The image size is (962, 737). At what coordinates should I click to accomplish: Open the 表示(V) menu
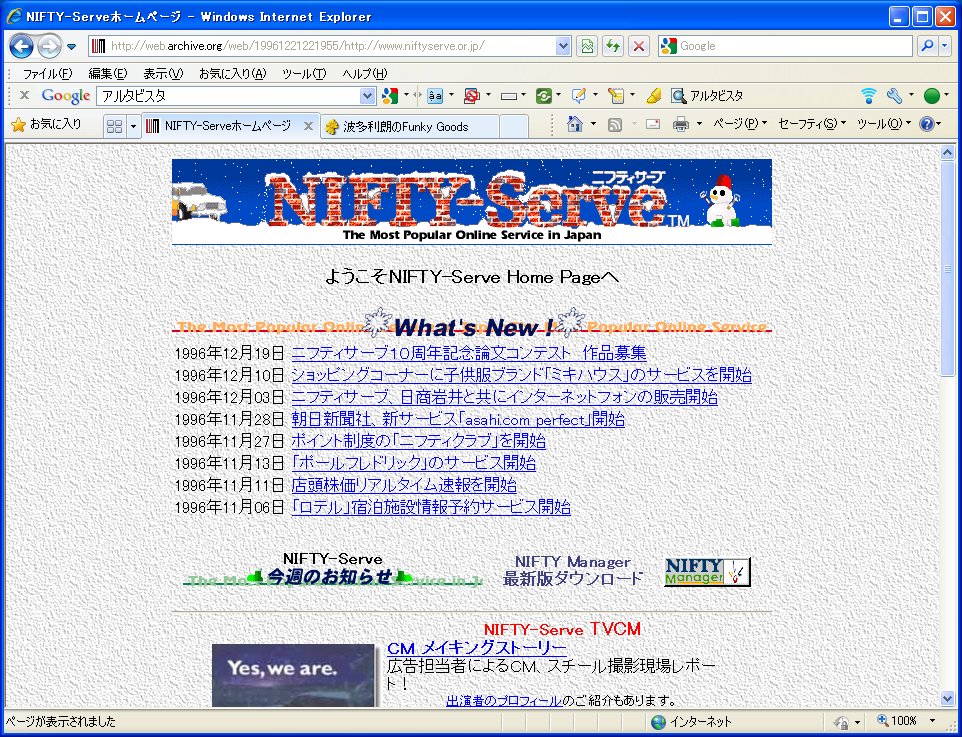tap(163, 74)
